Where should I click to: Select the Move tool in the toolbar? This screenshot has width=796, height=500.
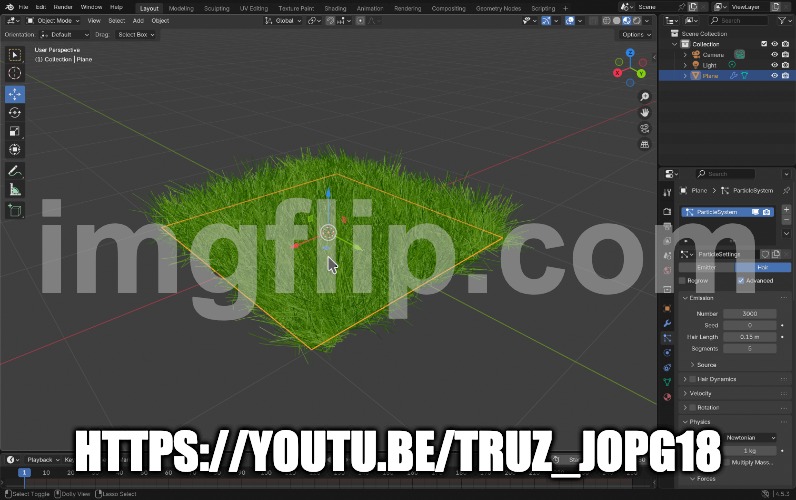click(15, 94)
